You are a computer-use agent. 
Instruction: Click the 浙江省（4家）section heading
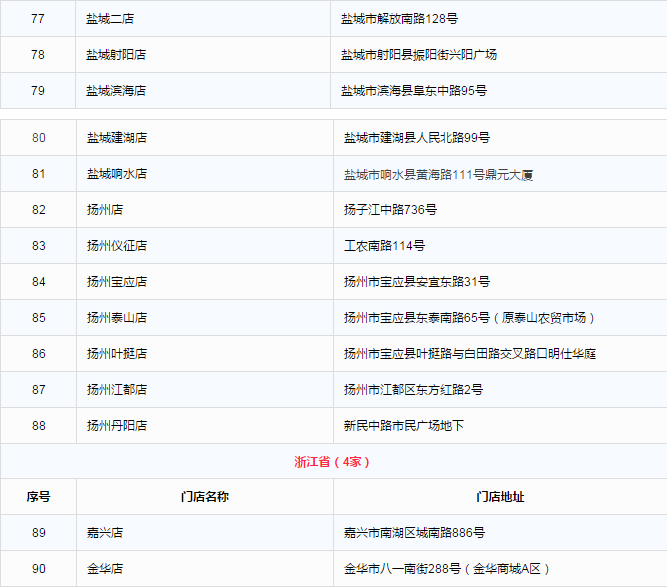tap(333, 462)
